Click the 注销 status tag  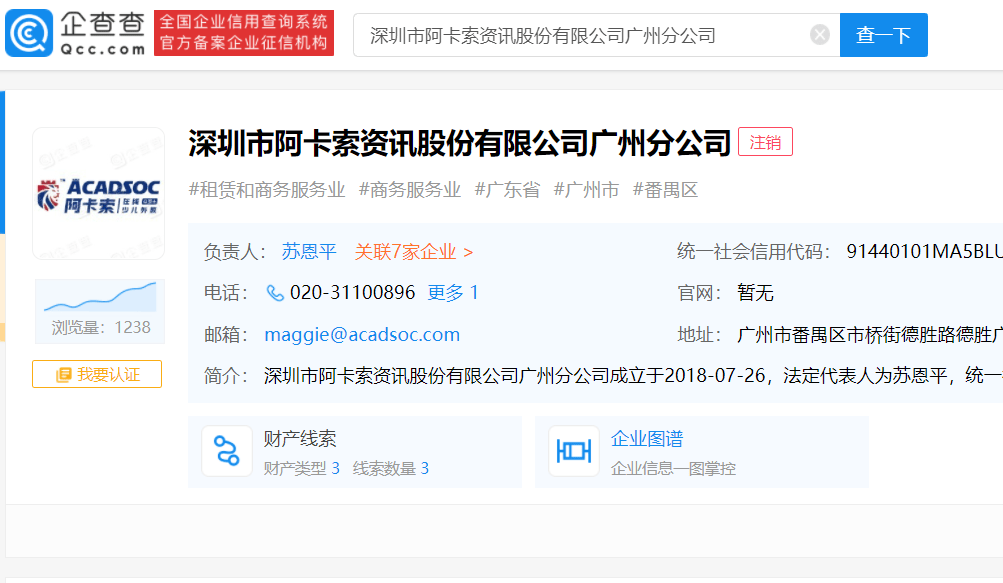[765, 142]
